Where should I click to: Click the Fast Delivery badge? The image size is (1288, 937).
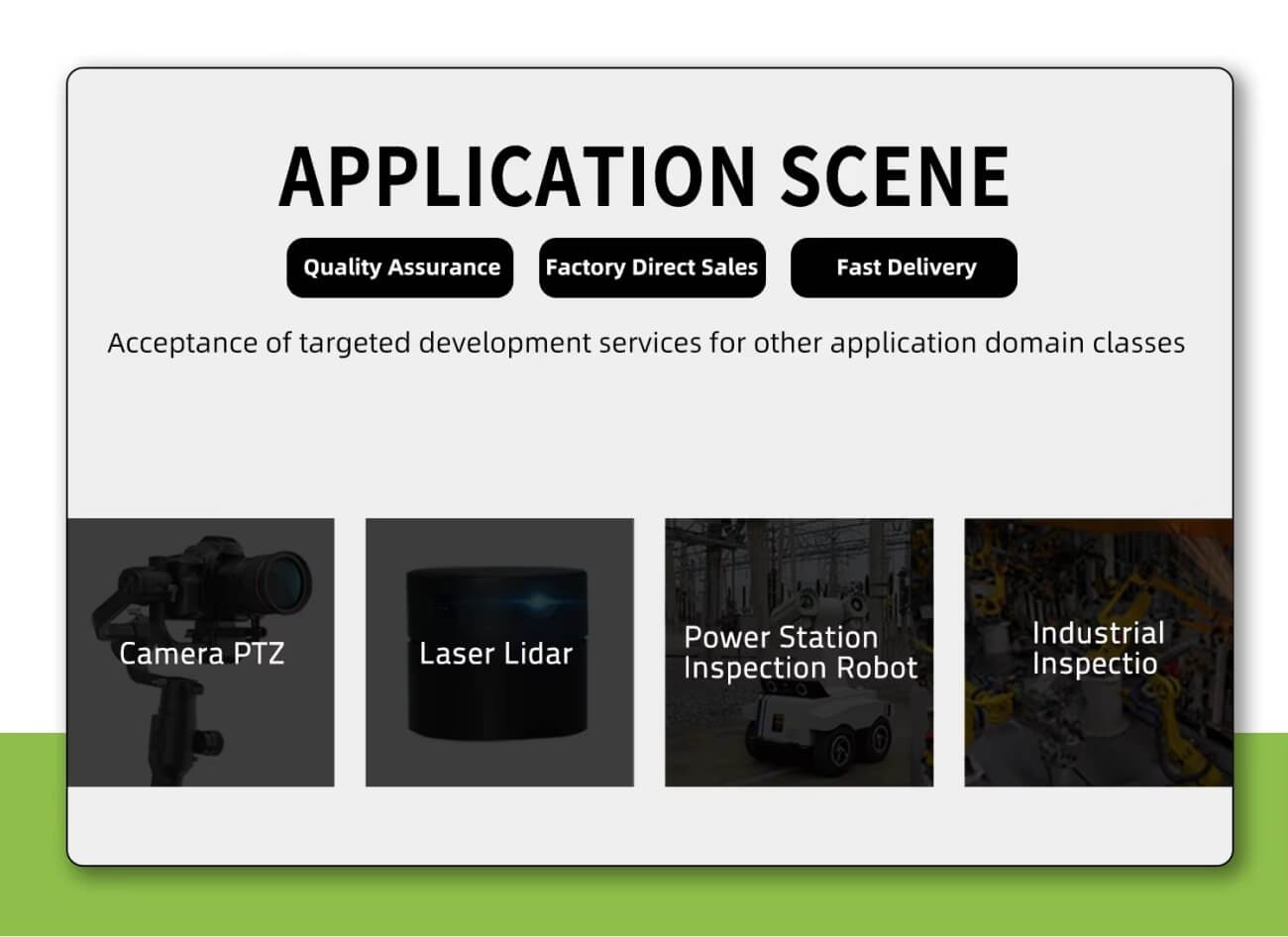click(x=904, y=267)
